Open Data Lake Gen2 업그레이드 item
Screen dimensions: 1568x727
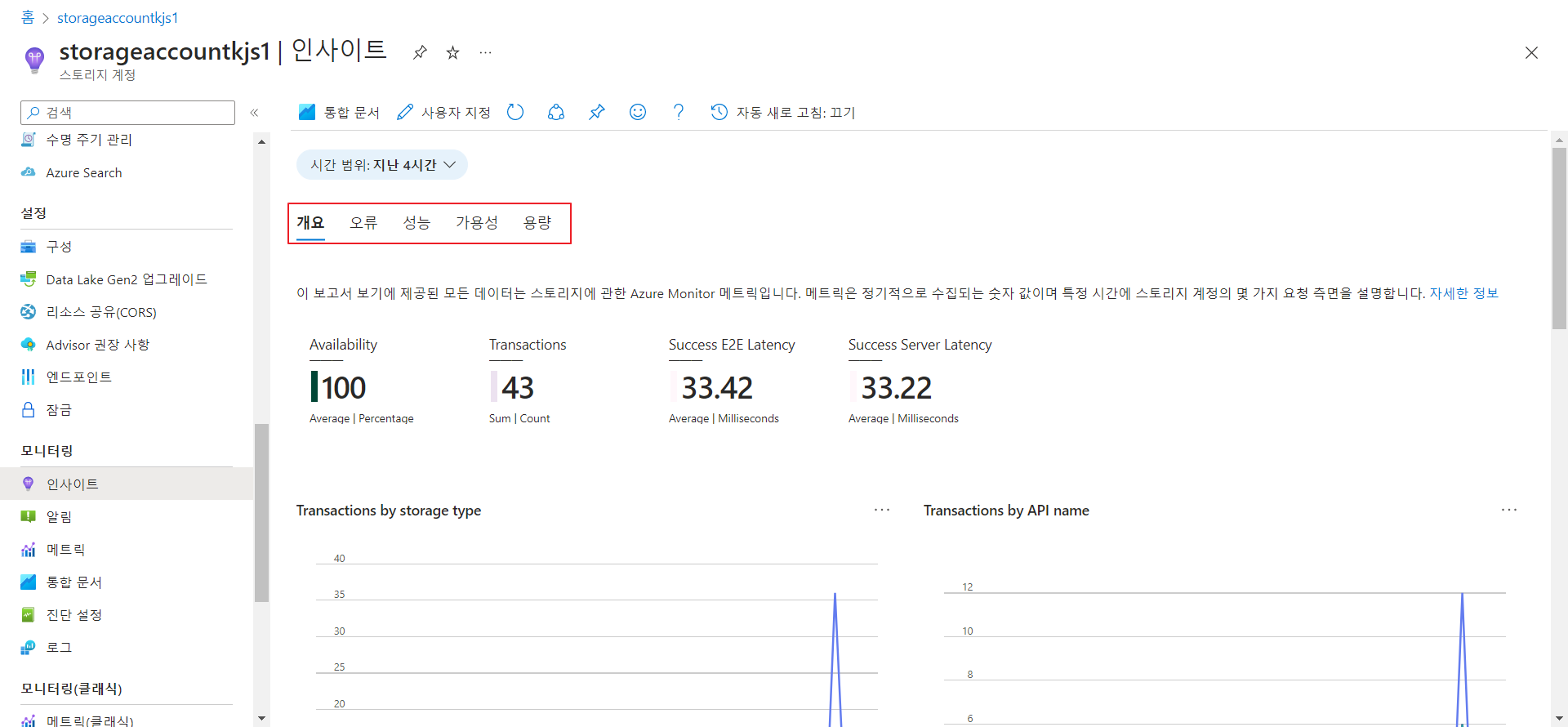click(127, 279)
